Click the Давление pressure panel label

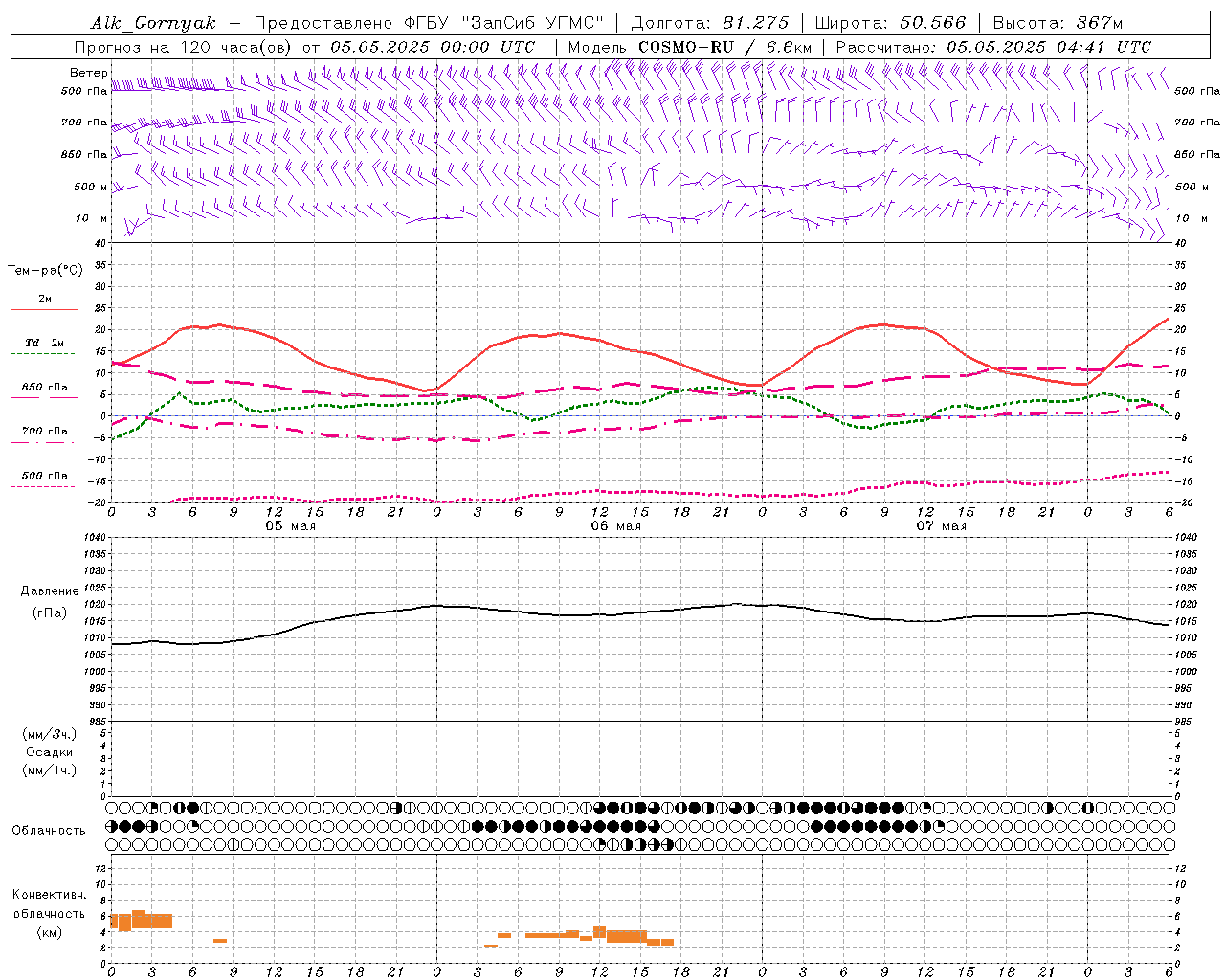pos(50,591)
